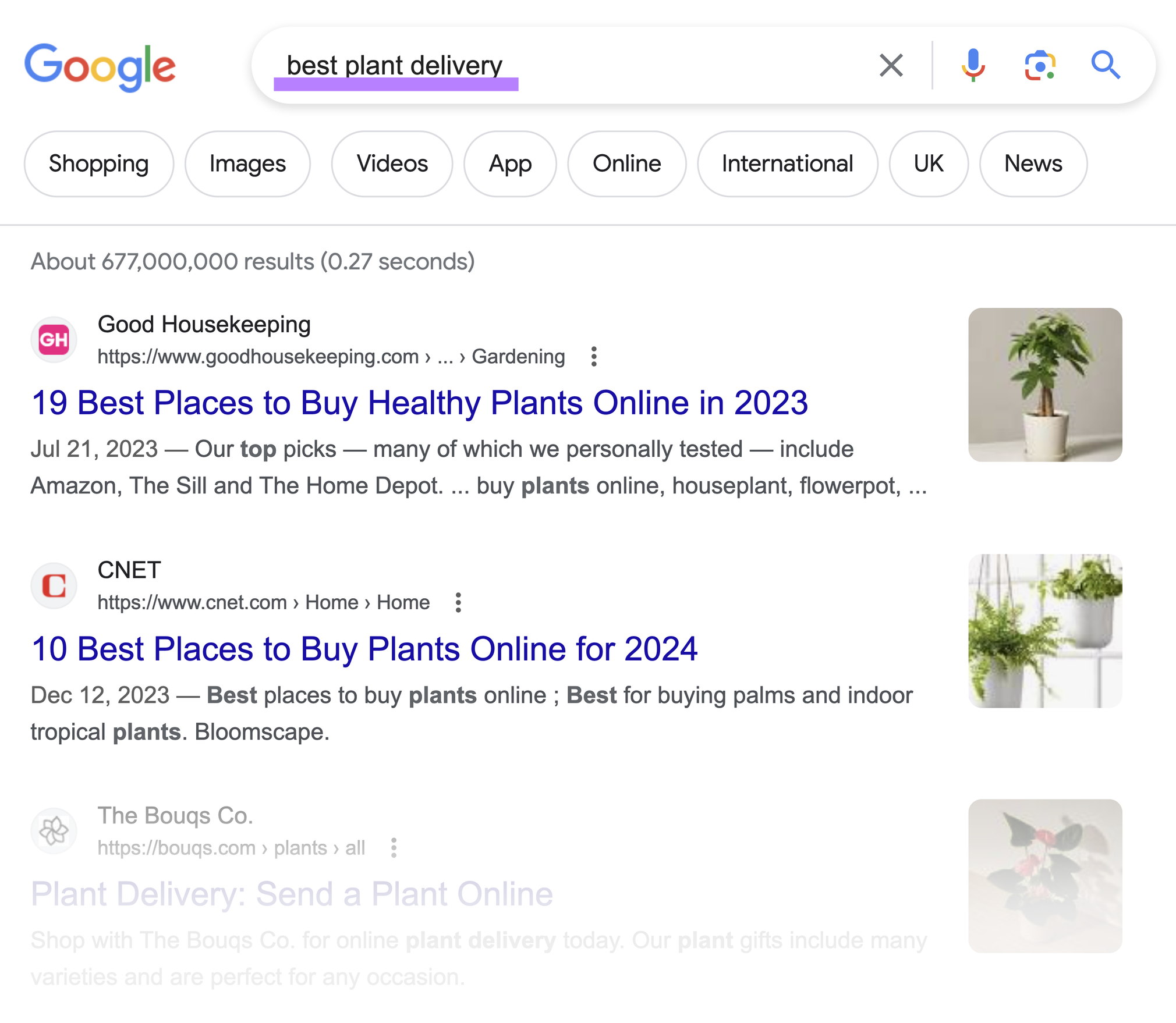Open the bouqs.com plants breadcrumb link
The width and height of the screenshot is (1176, 1023).
[300, 848]
